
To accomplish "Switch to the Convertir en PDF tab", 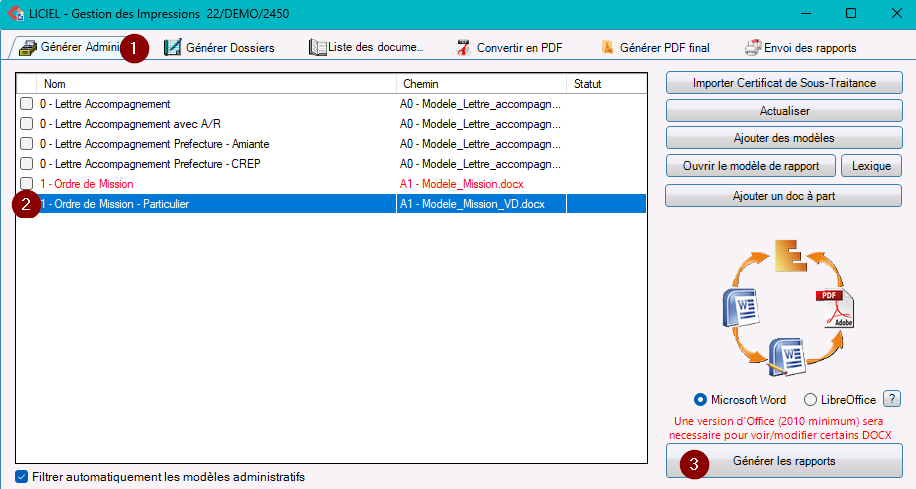I will click(510, 48).
